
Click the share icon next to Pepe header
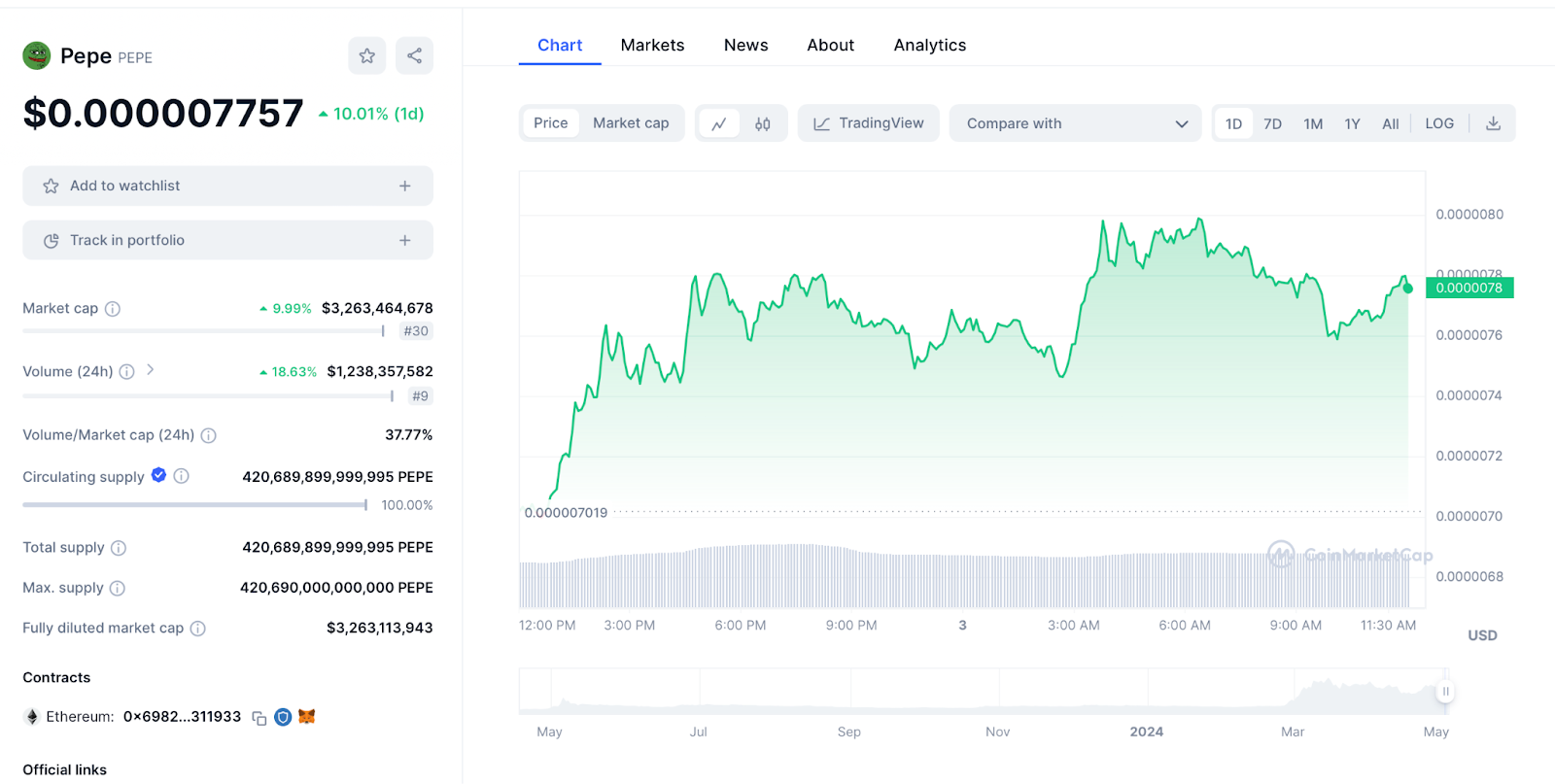click(x=414, y=56)
